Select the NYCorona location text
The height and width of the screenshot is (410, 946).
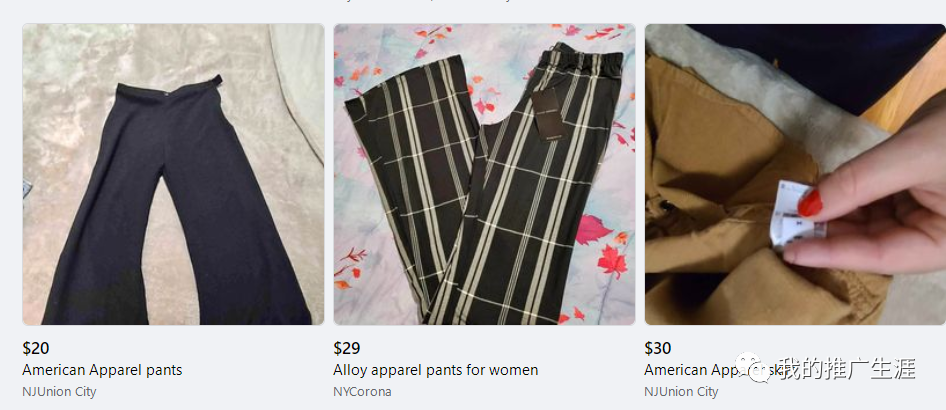tap(362, 391)
